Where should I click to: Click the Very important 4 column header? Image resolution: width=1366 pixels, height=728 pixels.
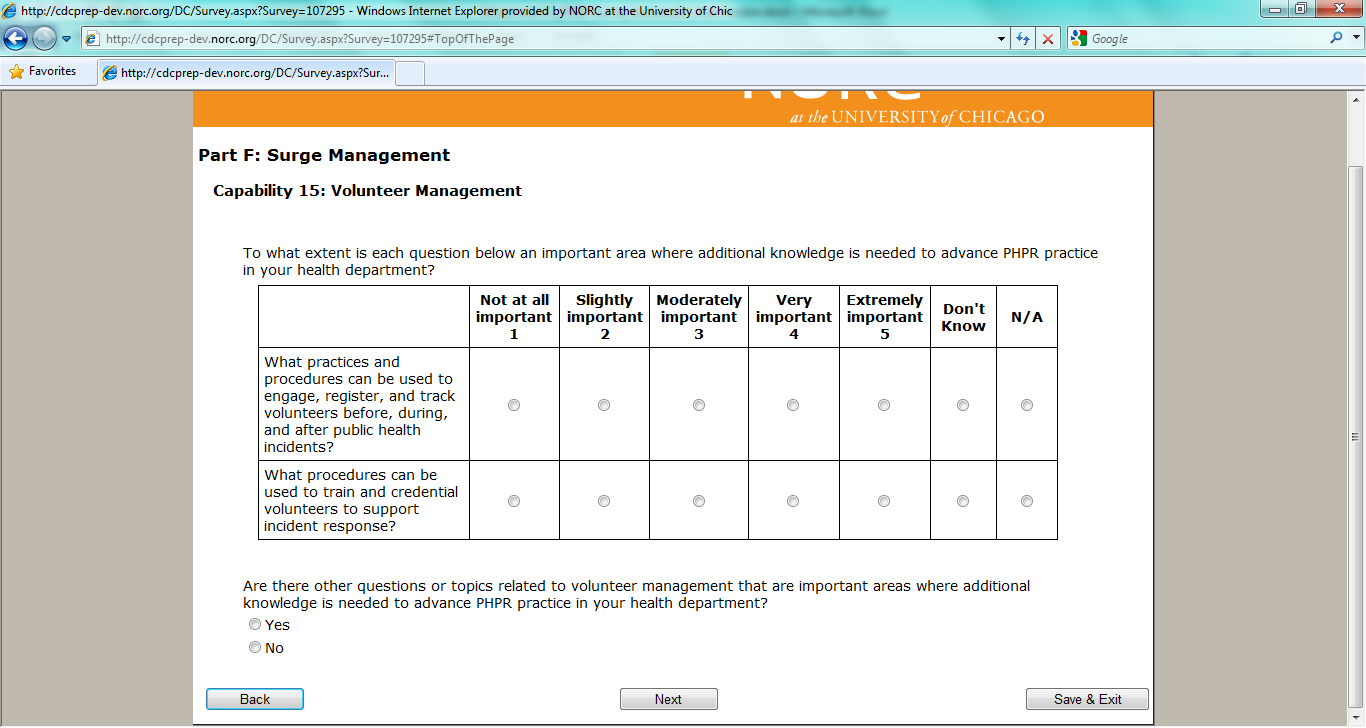click(793, 317)
